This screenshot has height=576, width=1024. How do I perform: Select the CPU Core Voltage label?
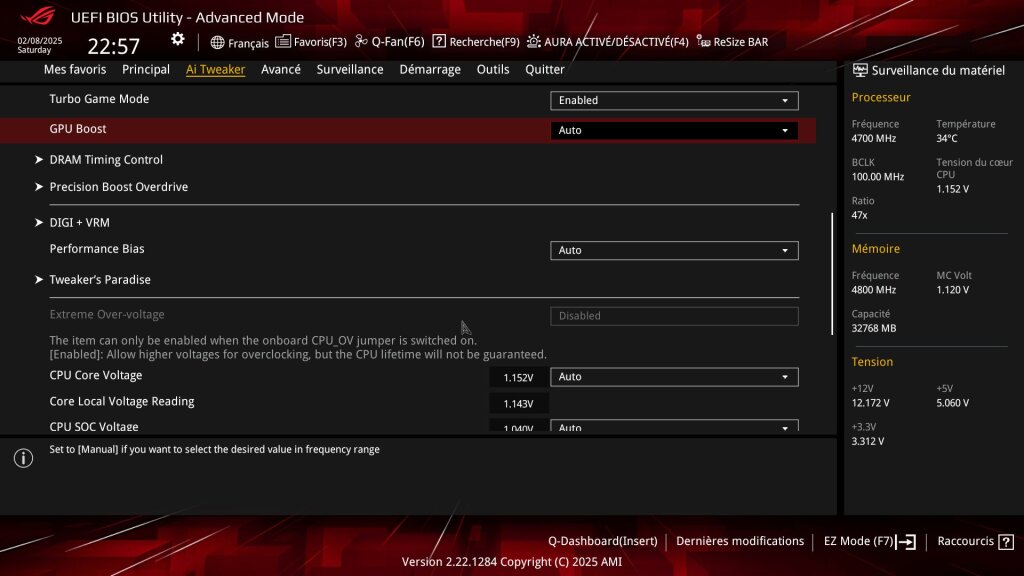96,376
